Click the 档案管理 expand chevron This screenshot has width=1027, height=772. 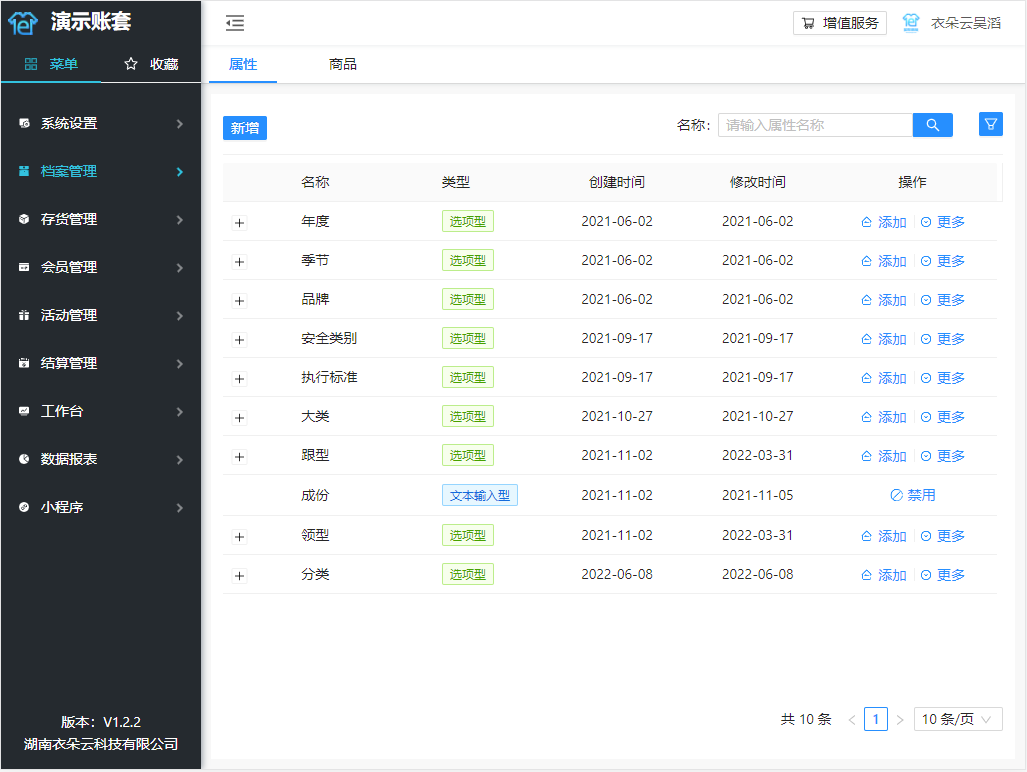[x=179, y=172]
